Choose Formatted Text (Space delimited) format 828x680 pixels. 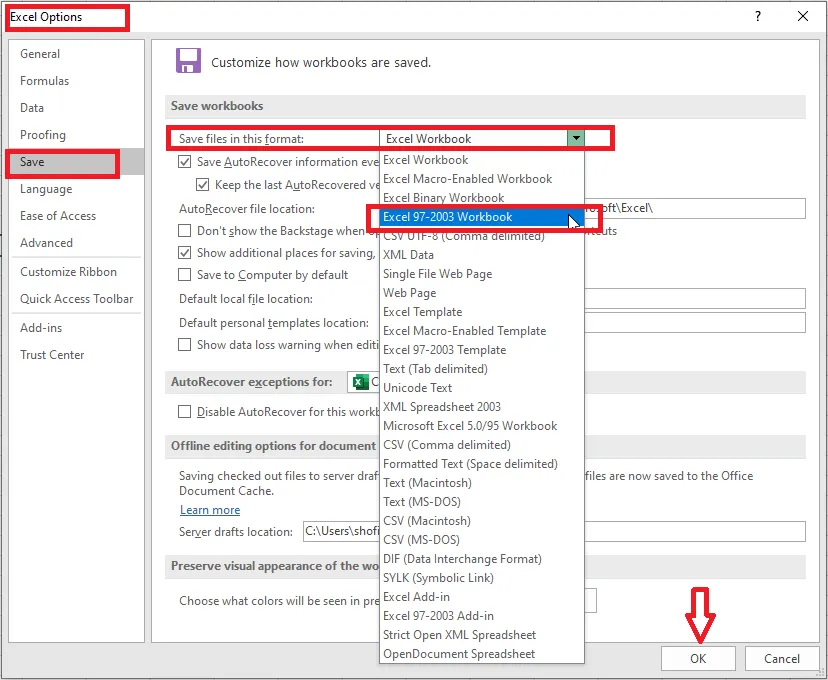pyautogui.click(x=482, y=464)
